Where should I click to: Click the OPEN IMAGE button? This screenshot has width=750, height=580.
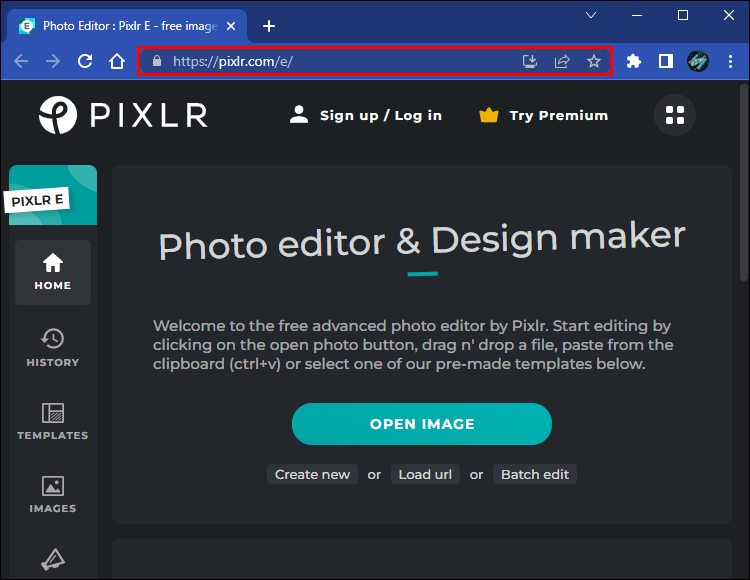421,424
